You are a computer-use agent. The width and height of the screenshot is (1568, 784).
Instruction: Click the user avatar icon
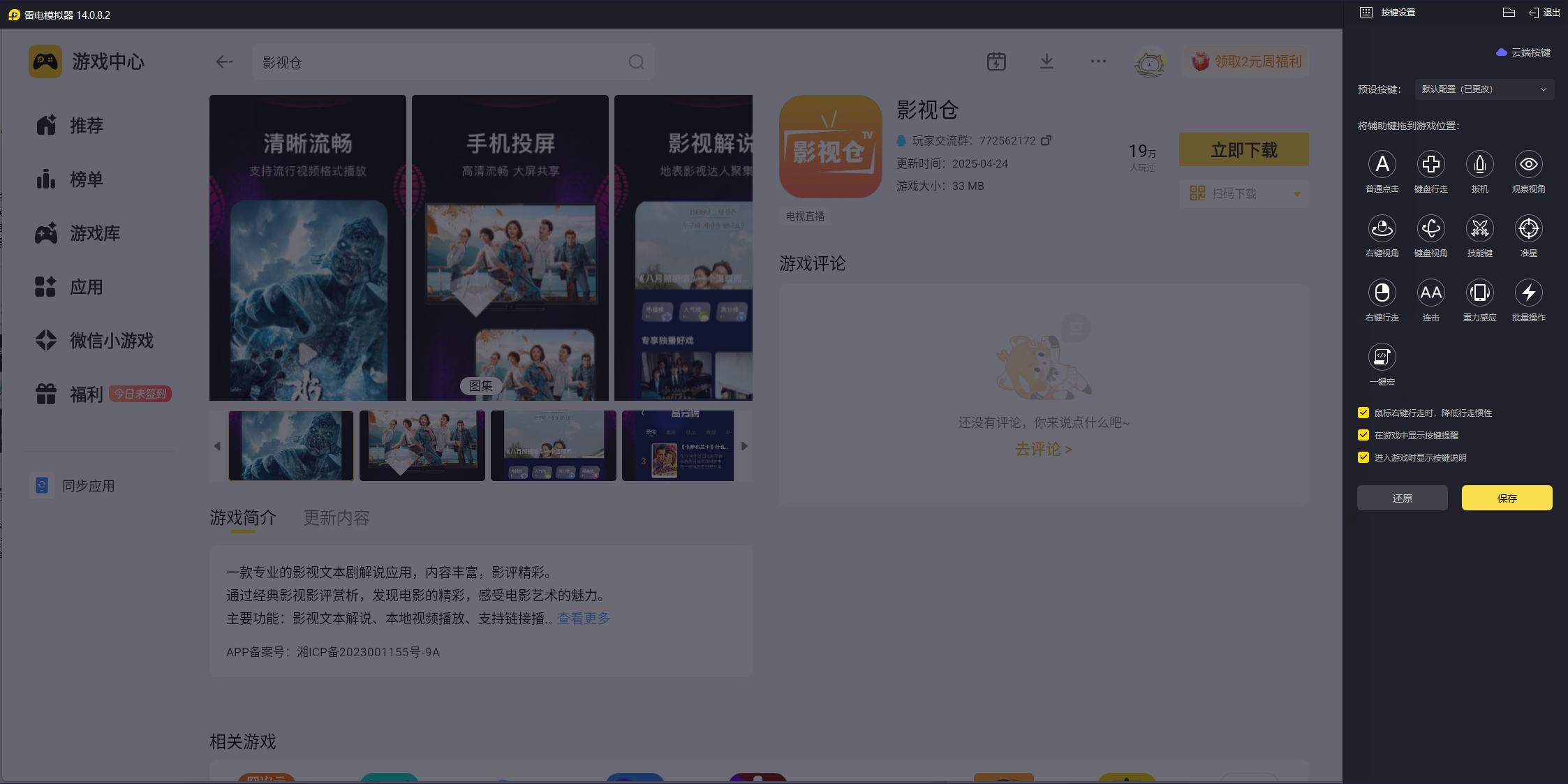pyautogui.click(x=1150, y=62)
